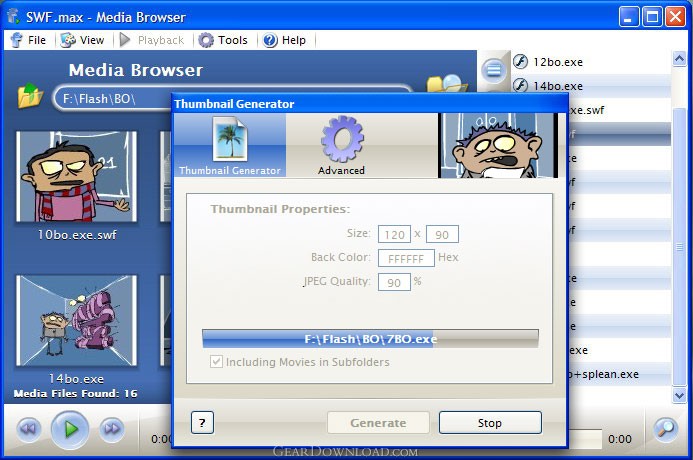Click the folder search icon in Media Browser
The width and height of the screenshot is (693, 460).
pyautogui.click(x=446, y=84)
